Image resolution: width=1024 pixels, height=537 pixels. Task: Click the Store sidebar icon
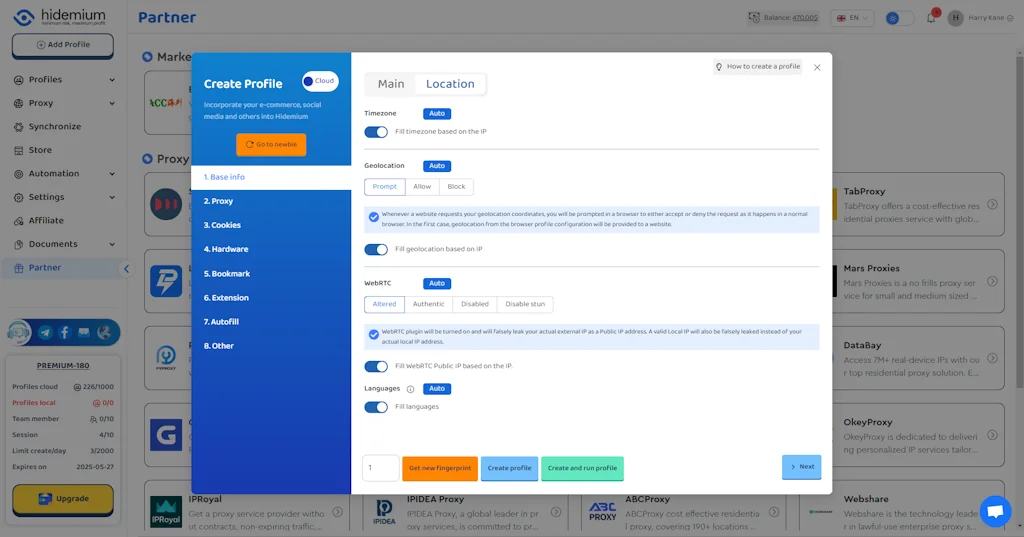tap(18, 150)
